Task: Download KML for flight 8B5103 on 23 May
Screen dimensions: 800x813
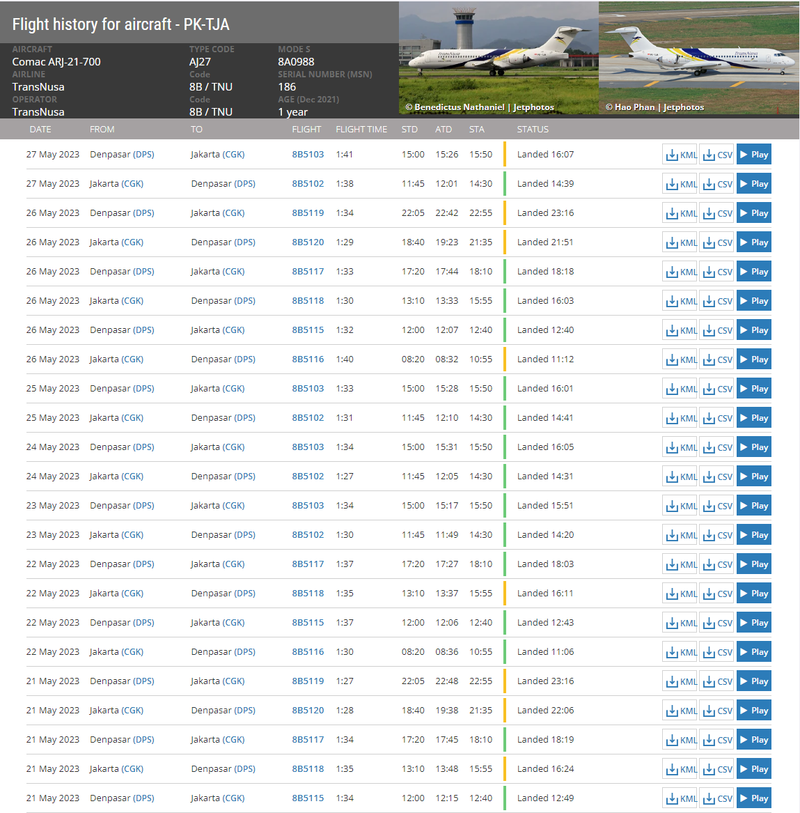Action: point(680,506)
